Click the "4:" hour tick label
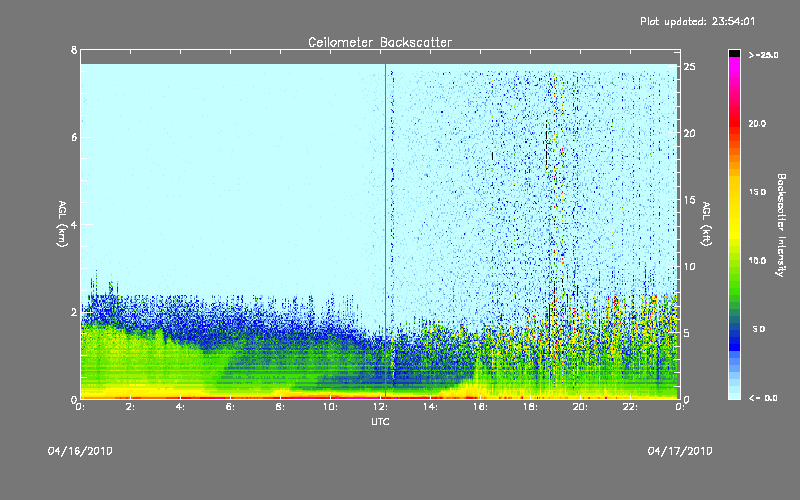 pos(181,407)
